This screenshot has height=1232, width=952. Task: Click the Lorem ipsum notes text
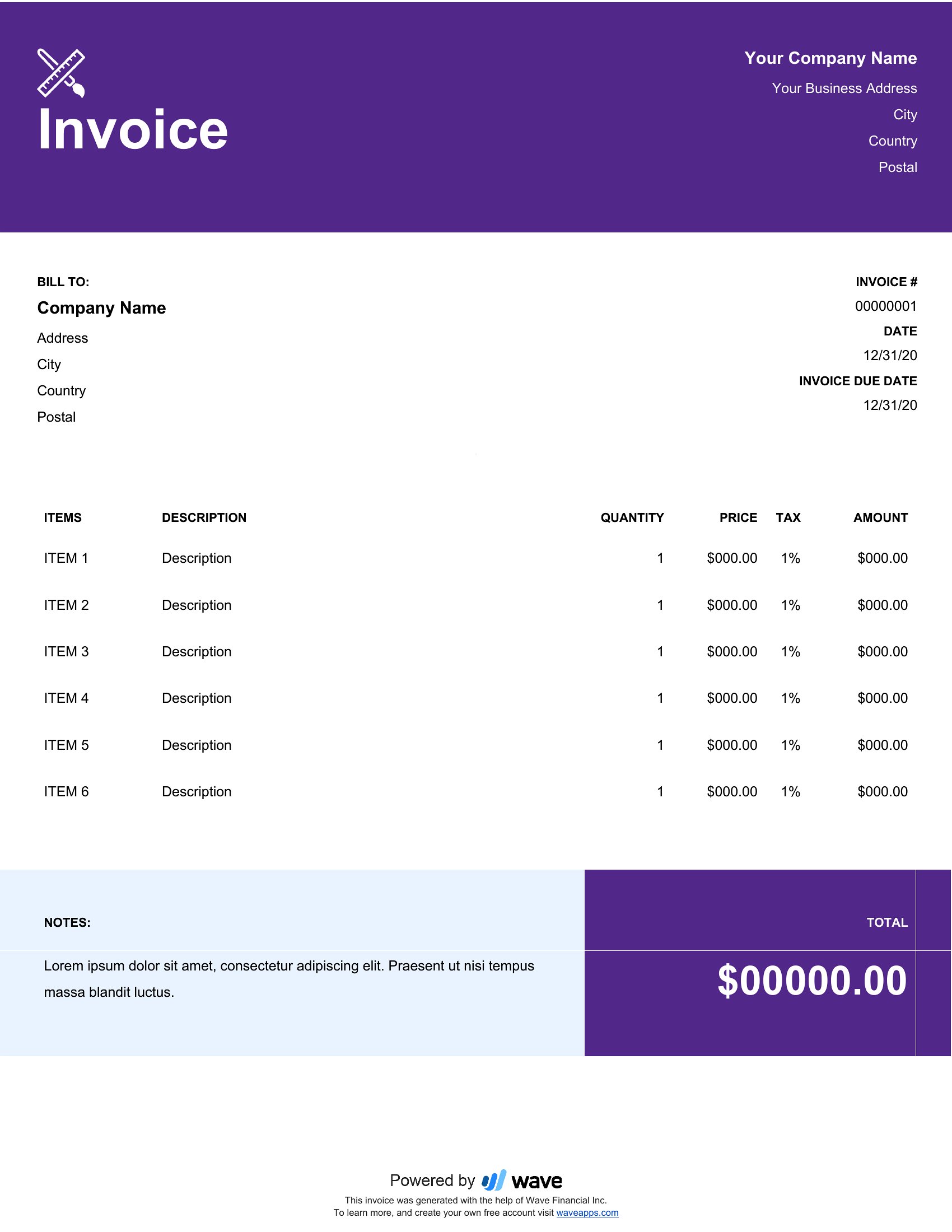tap(289, 979)
